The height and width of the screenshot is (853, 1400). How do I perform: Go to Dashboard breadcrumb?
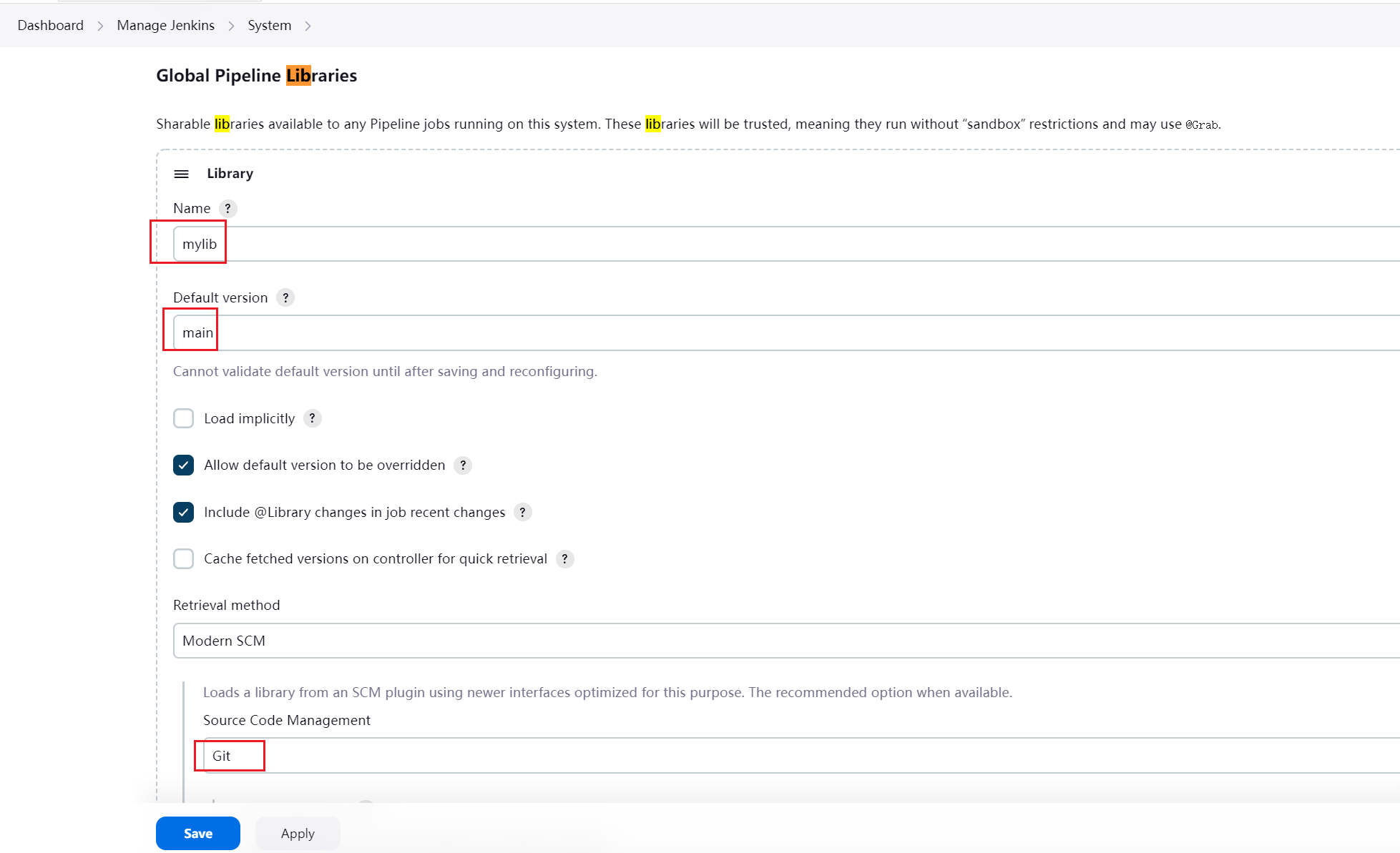click(x=51, y=26)
